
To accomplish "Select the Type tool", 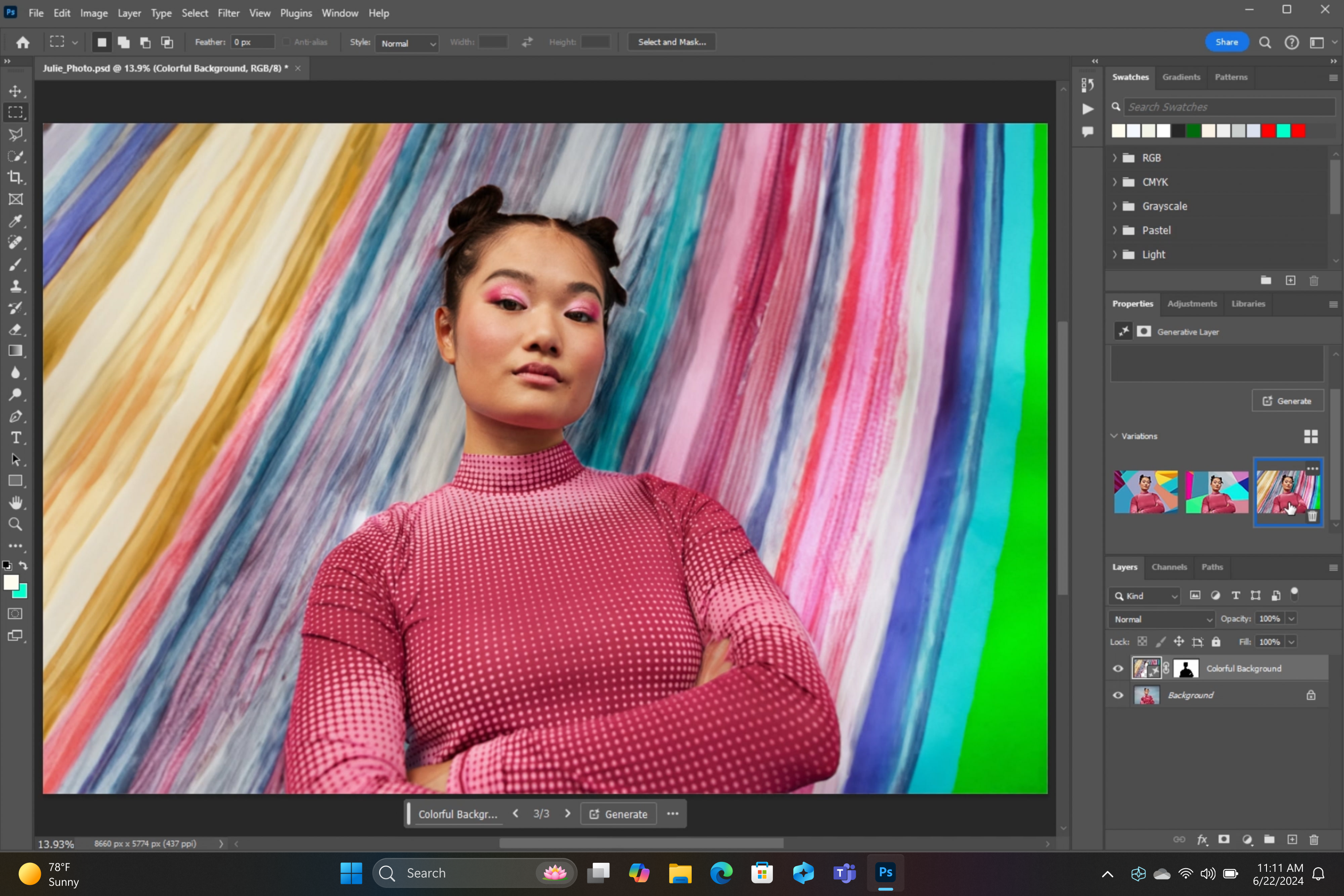I will 15,438.
